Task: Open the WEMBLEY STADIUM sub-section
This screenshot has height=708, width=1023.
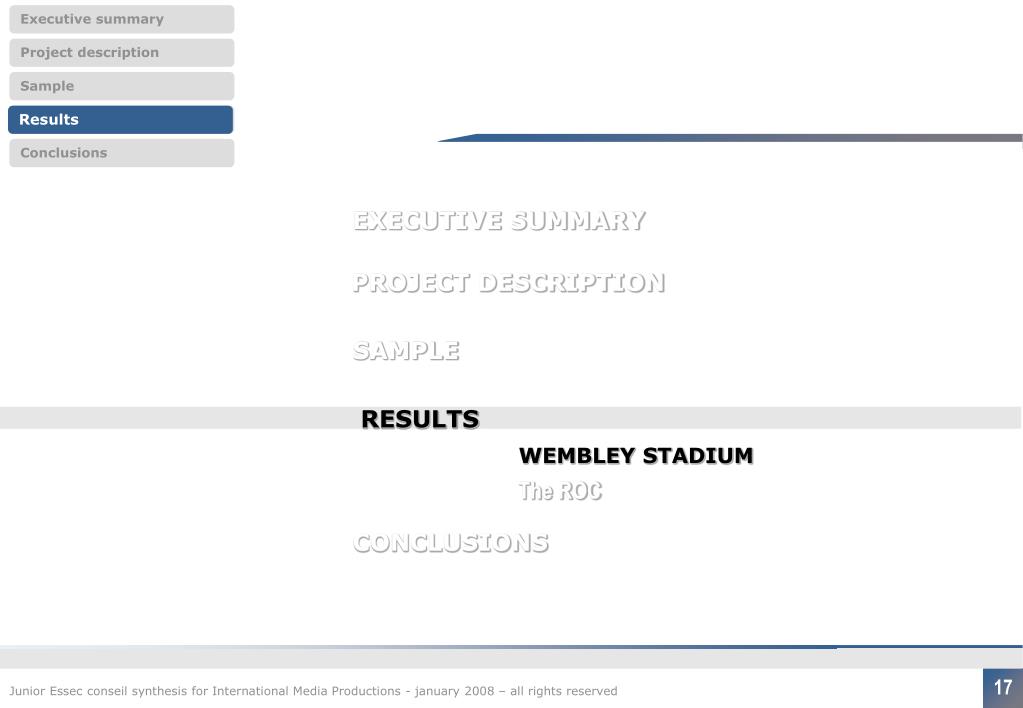Action: 636,455
